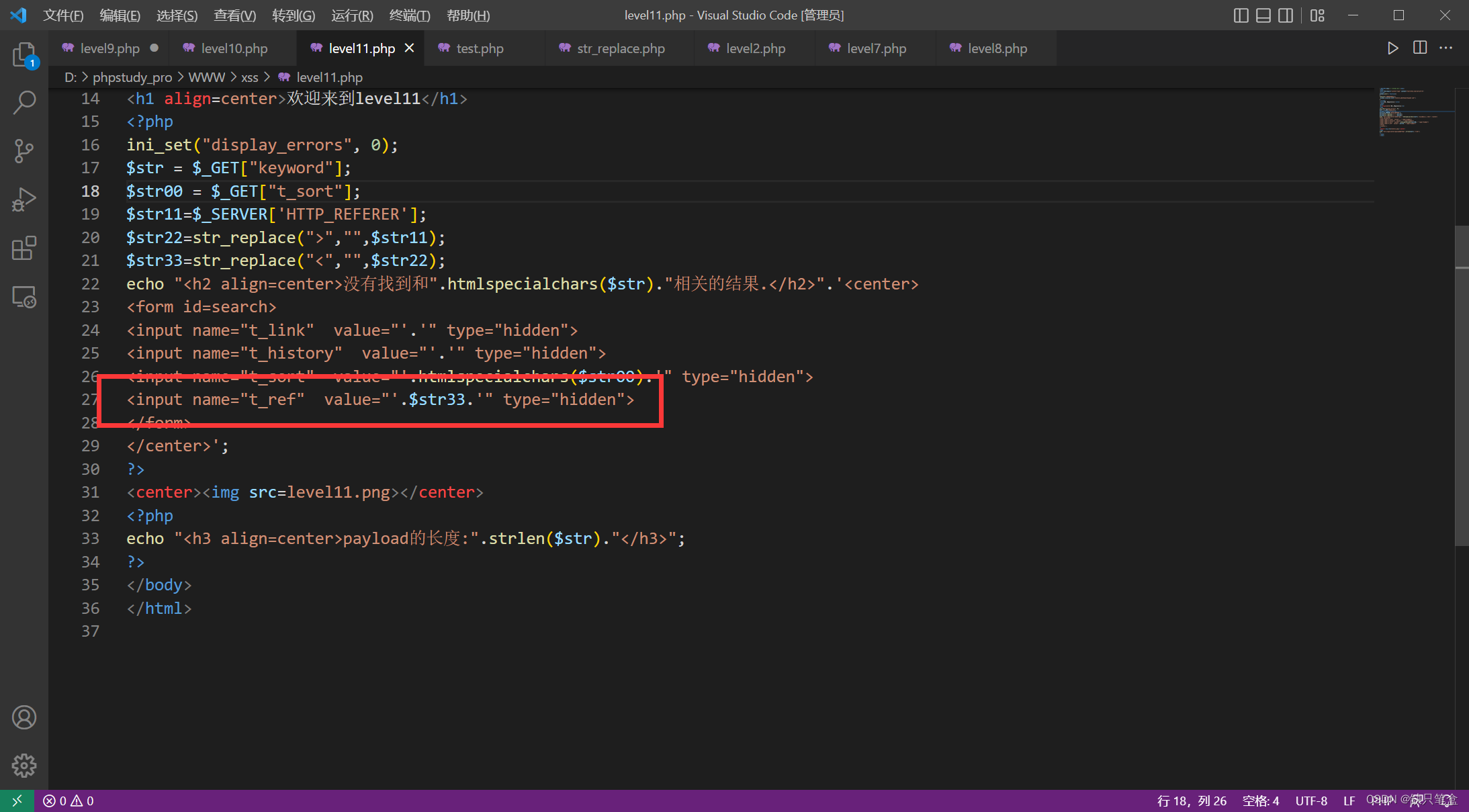Switch to the level10.php tab
The height and width of the screenshot is (812, 1469).
tap(234, 48)
